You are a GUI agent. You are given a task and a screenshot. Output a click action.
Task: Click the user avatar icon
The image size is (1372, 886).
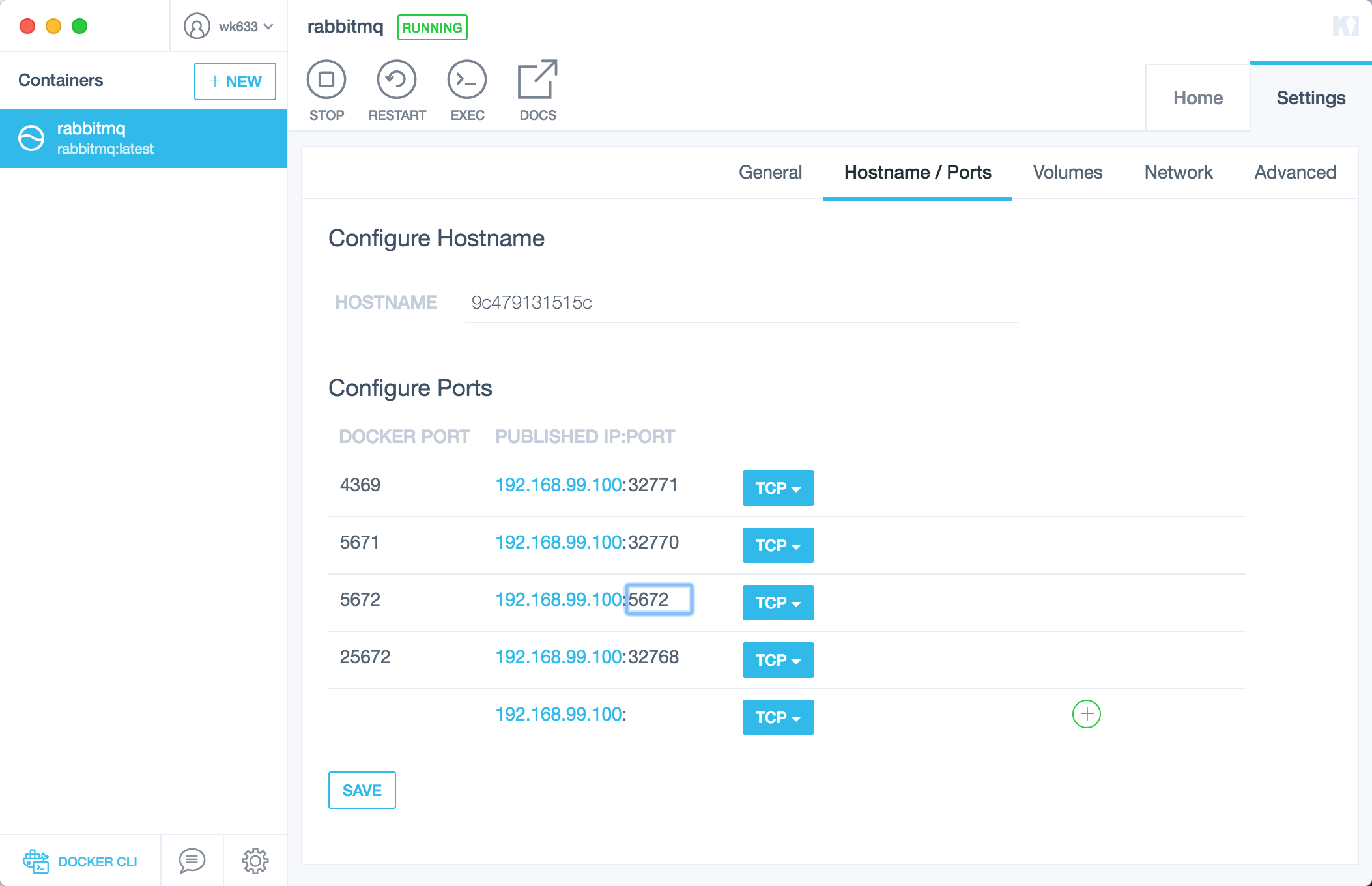(197, 27)
